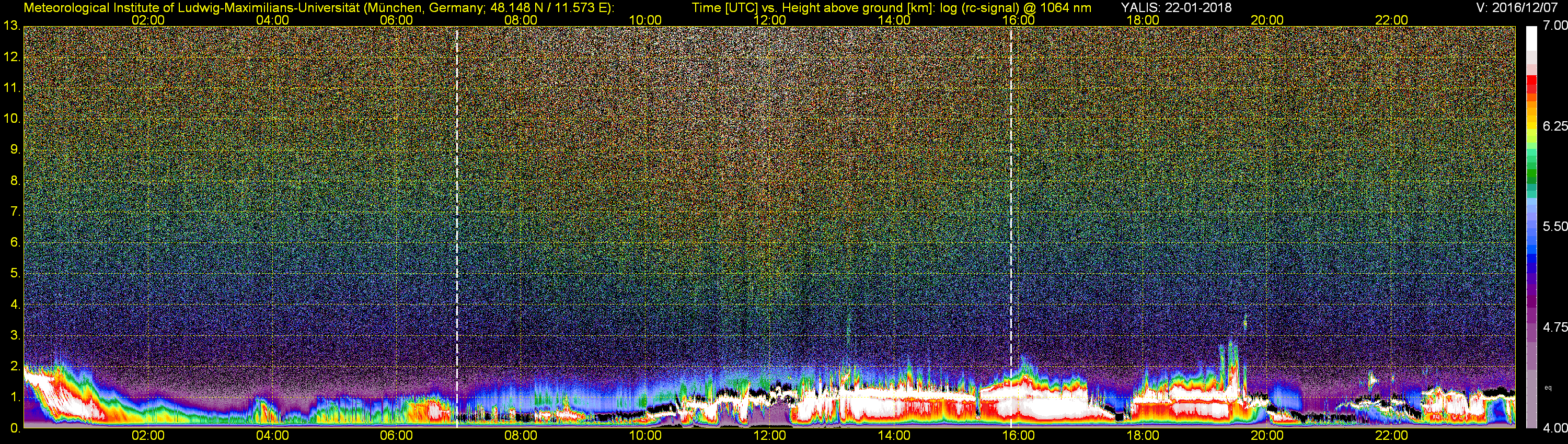Click the 18:00 label on the lower time axis
This screenshot has height=444, width=1568.
pyautogui.click(x=1143, y=436)
